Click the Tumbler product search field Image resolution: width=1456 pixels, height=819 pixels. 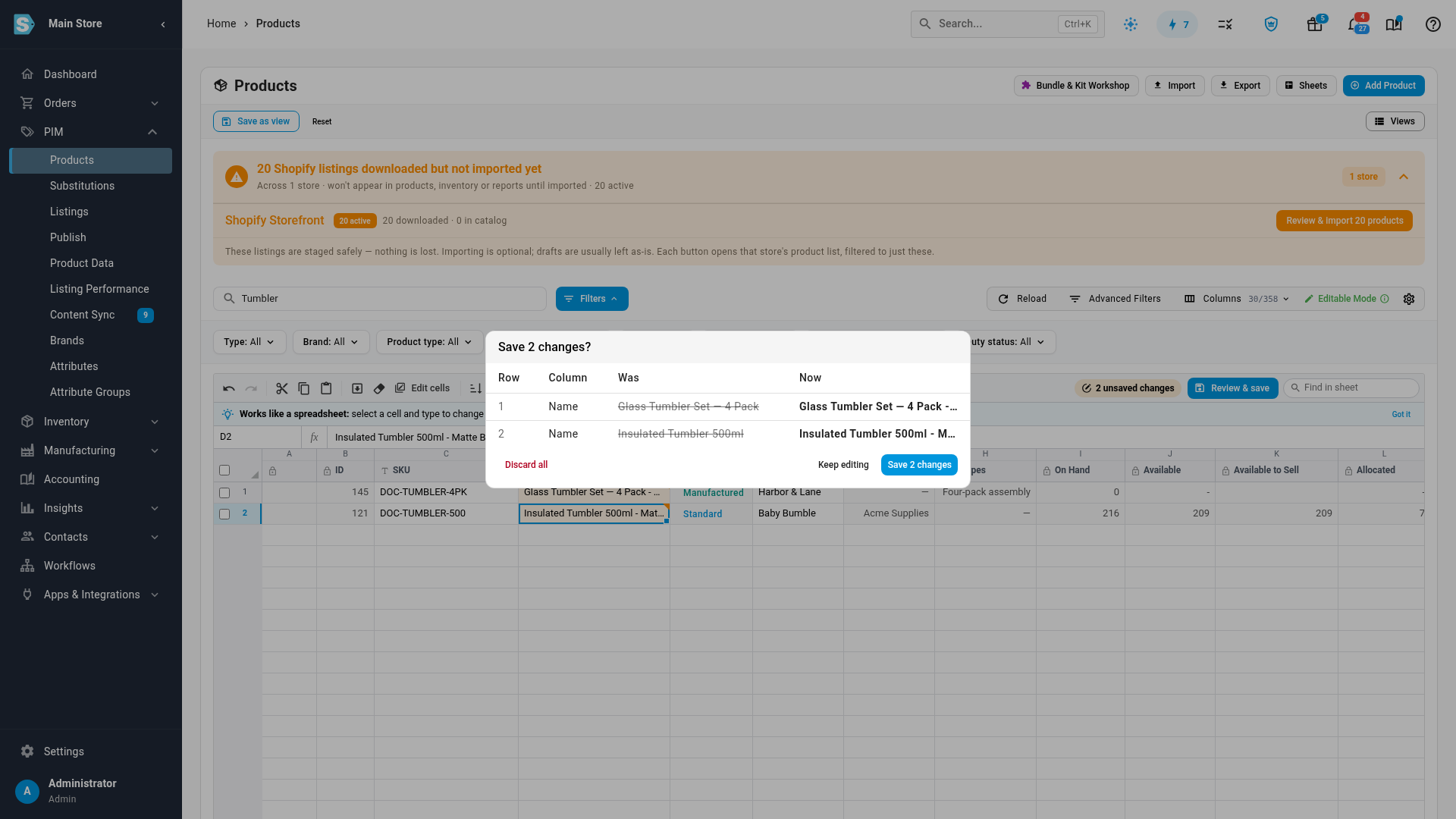[380, 299]
